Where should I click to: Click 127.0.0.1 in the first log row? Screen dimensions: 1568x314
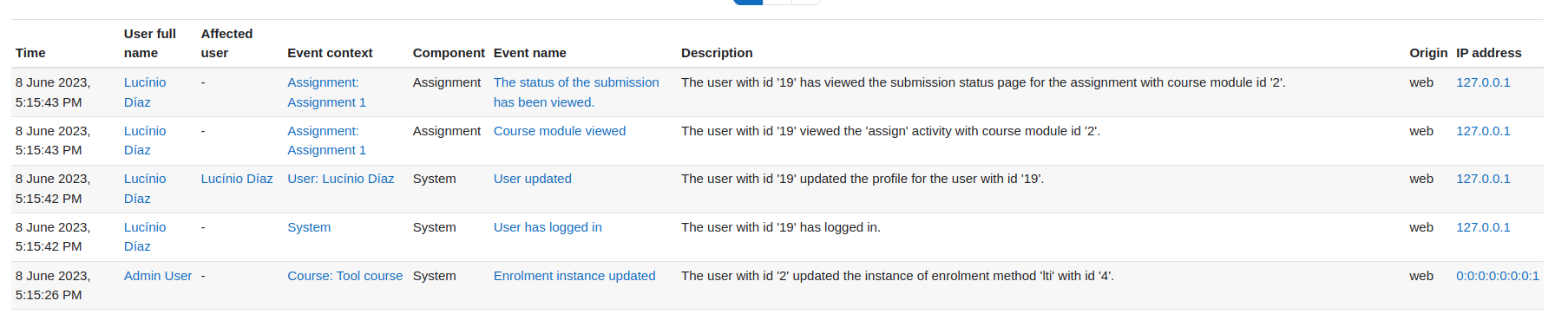coord(1483,82)
